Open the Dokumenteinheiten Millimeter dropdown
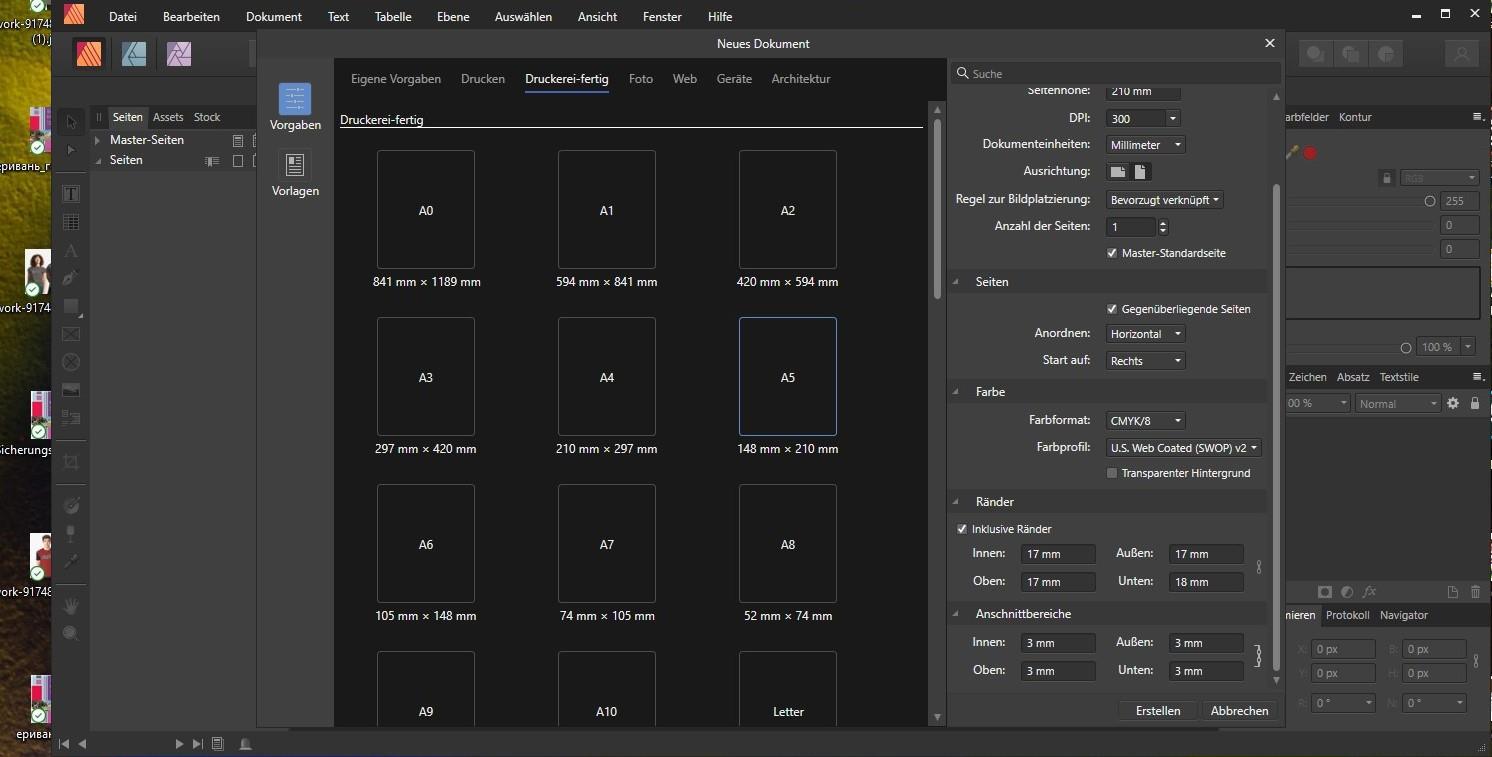The width and height of the screenshot is (1492, 757). 1145,145
